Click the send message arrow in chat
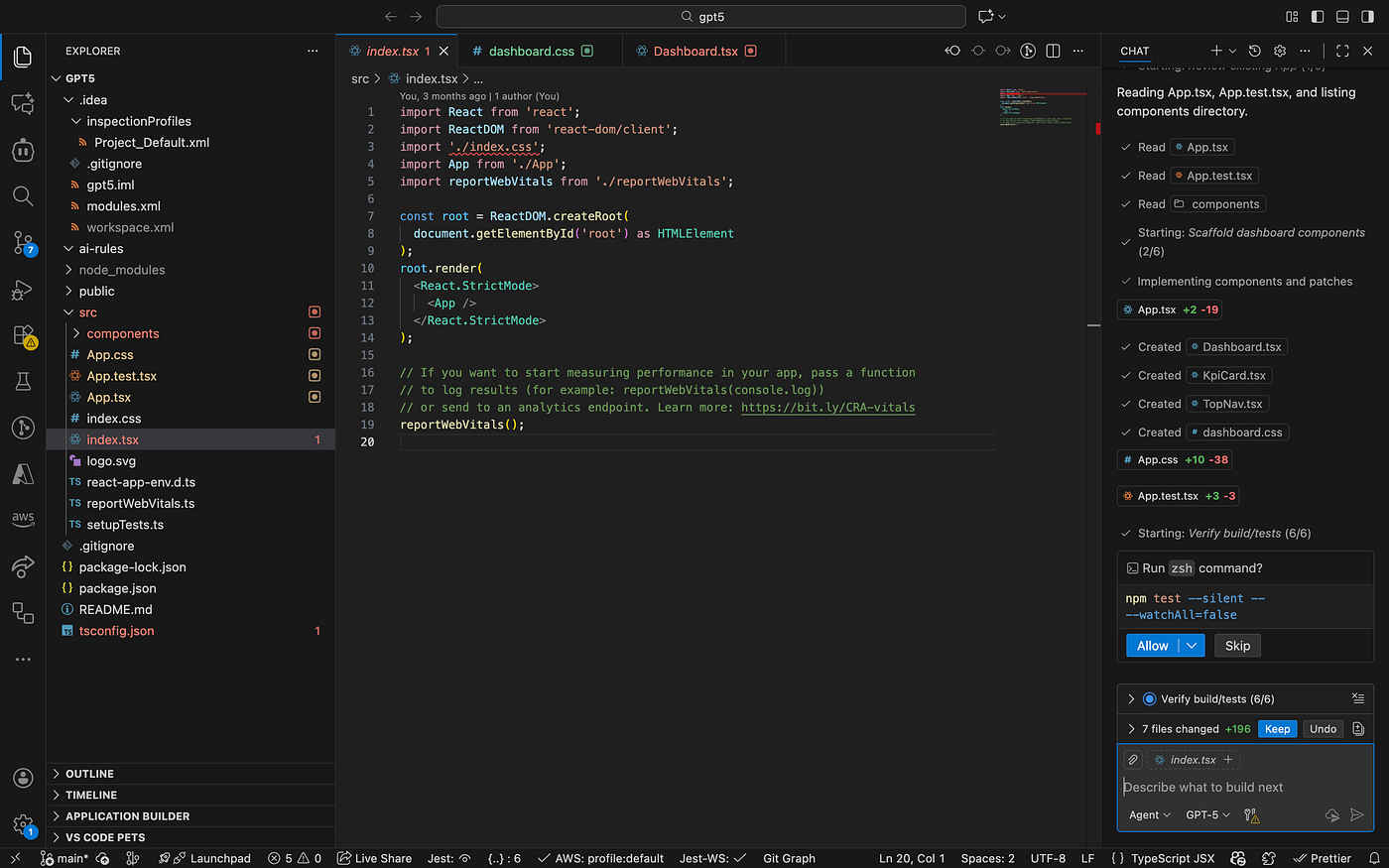The image size is (1389, 868). (x=1357, y=815)
